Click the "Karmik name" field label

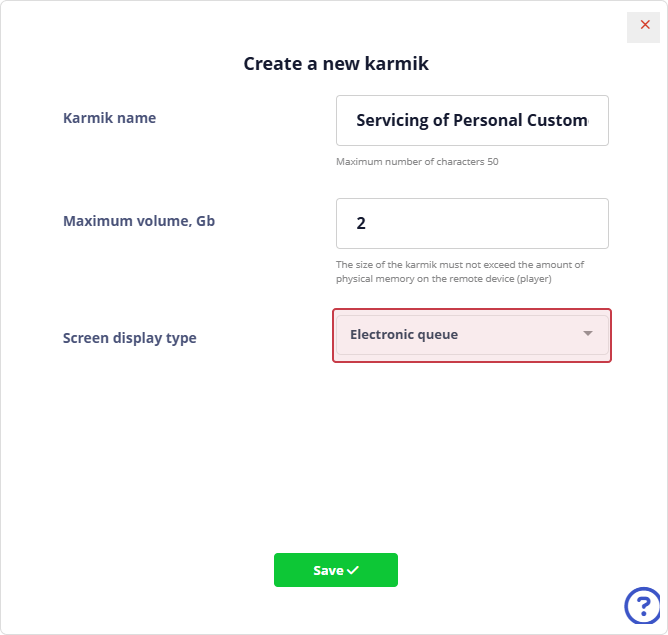(x=110, y=118)
